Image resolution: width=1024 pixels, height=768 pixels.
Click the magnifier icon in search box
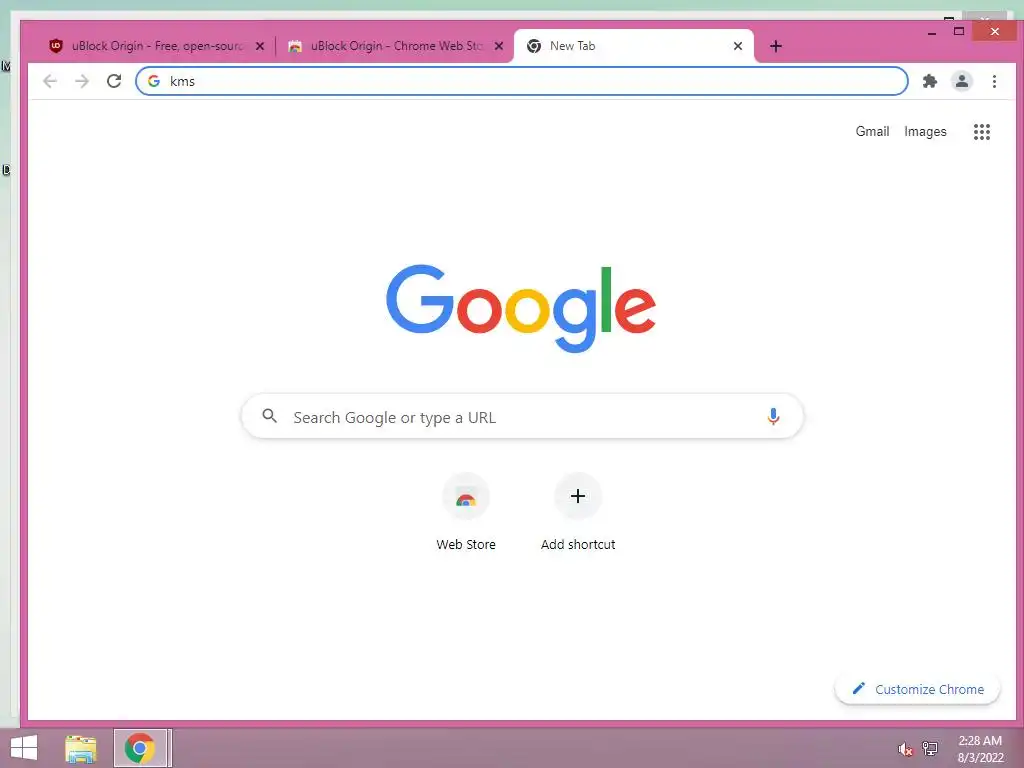click(269, 415)
